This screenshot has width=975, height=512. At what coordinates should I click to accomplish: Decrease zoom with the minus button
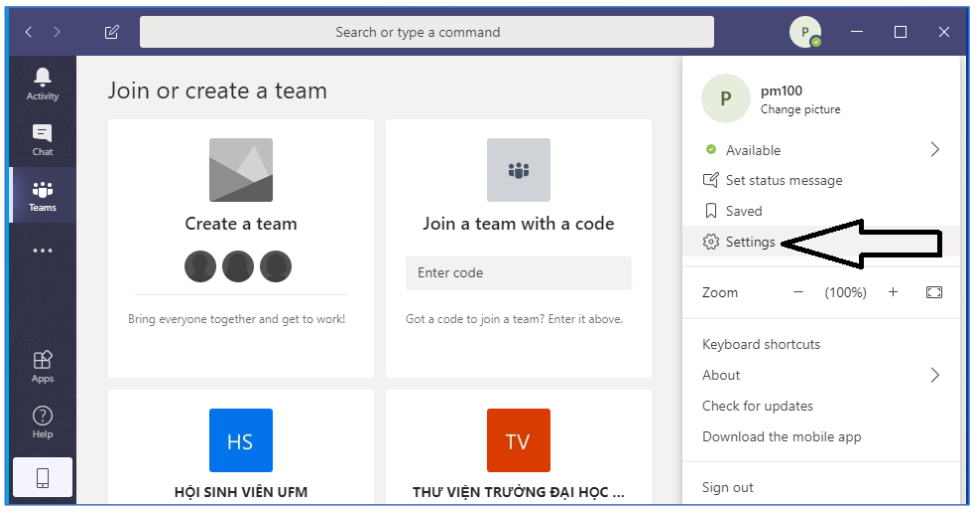[x=798, y=292]
